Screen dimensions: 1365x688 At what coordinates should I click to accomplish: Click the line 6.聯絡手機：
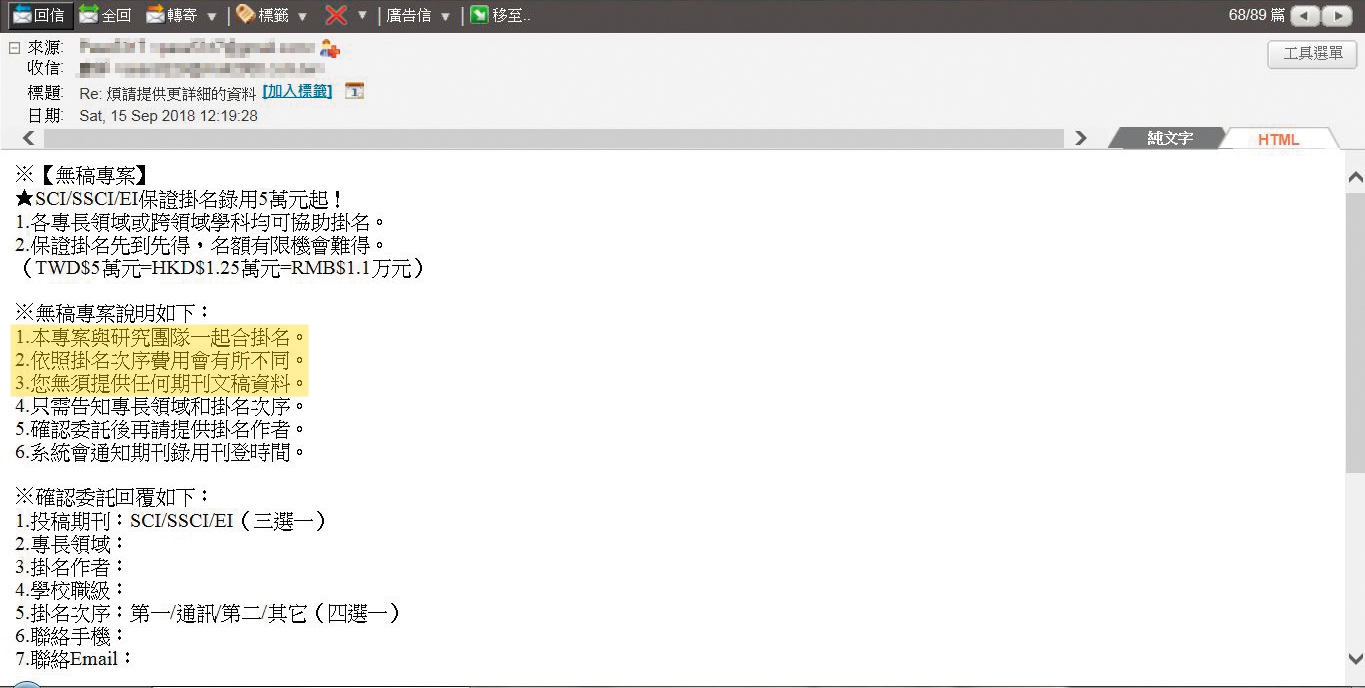(70, 636)
